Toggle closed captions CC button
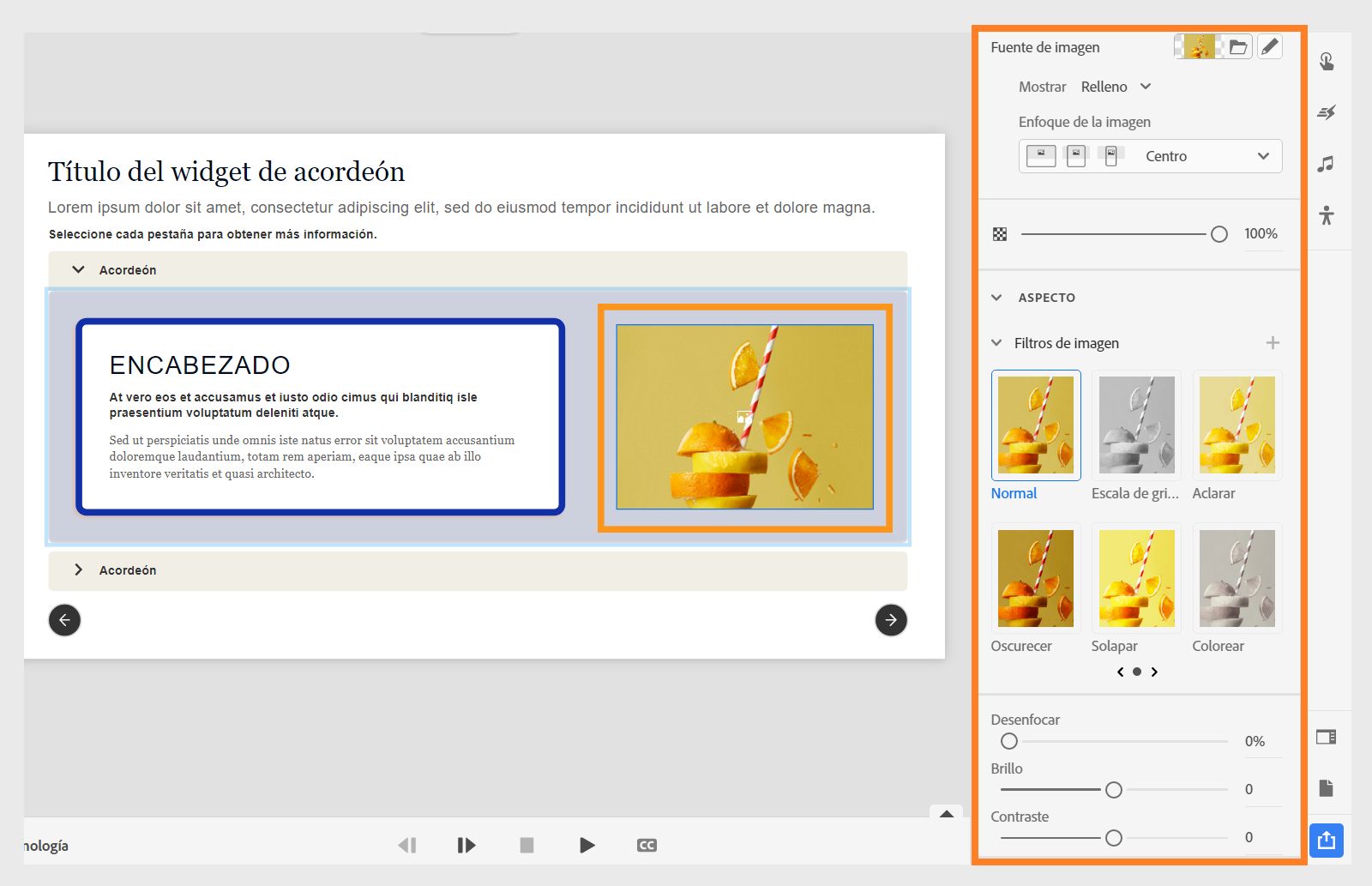Image resolution: width=1372 pixels, height=886 pixels. [x=647, y=846]
